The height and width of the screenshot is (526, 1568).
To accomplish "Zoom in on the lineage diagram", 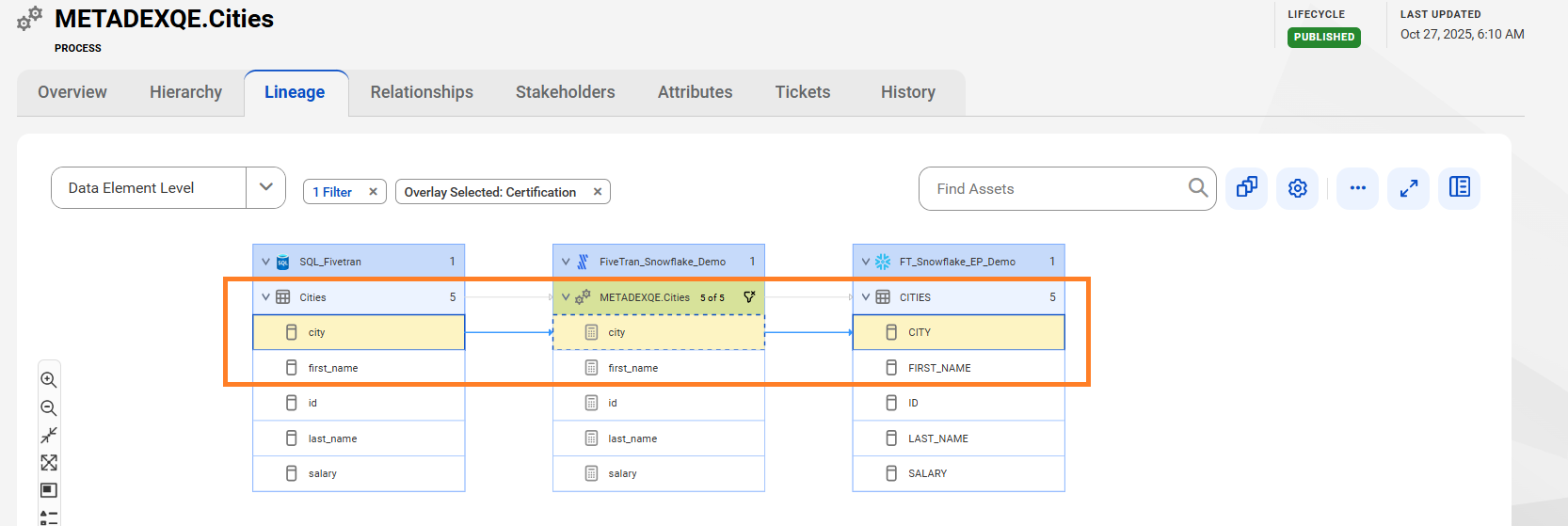I will pos(49,380).
